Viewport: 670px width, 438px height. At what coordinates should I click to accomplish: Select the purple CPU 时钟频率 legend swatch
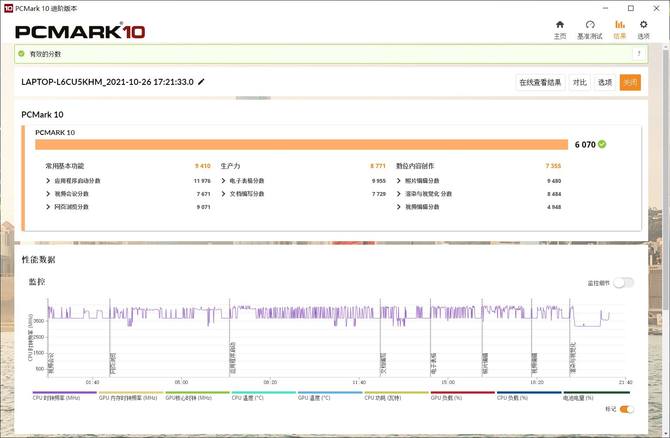pyautogui.click(x=65, y=393)
